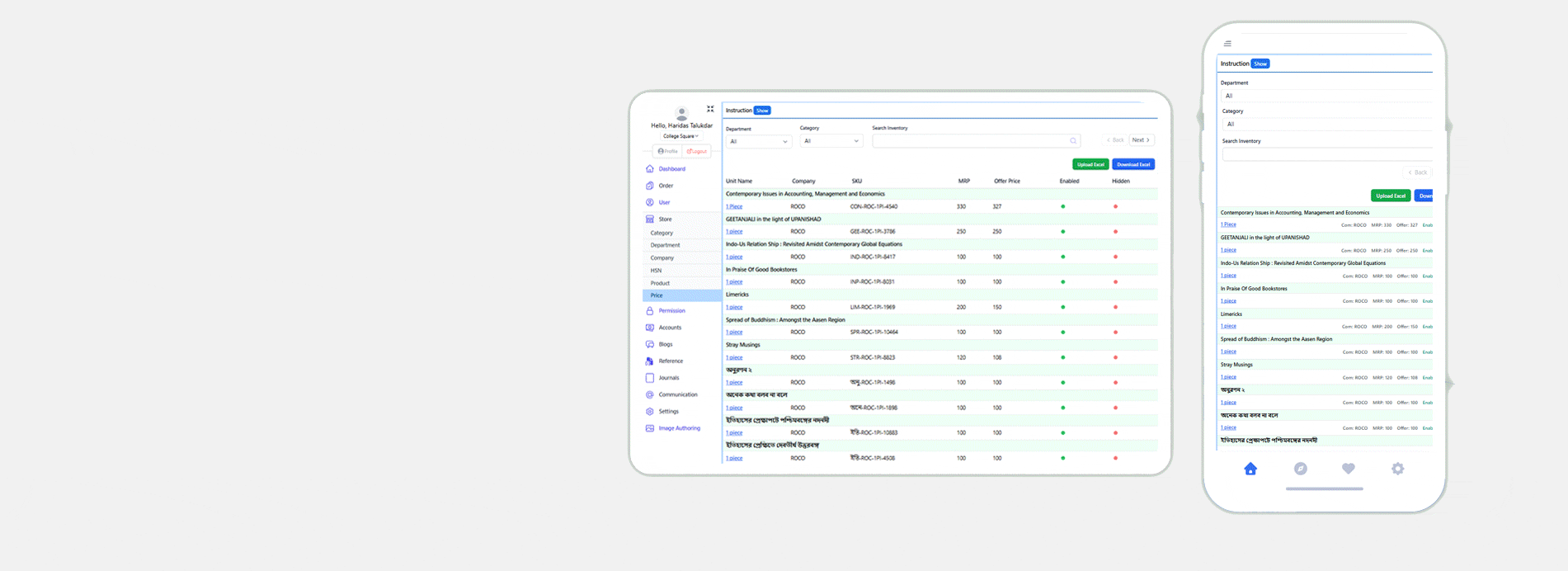
Task: Open the phone hamburger menu icon
Action: pos(1227,44)
